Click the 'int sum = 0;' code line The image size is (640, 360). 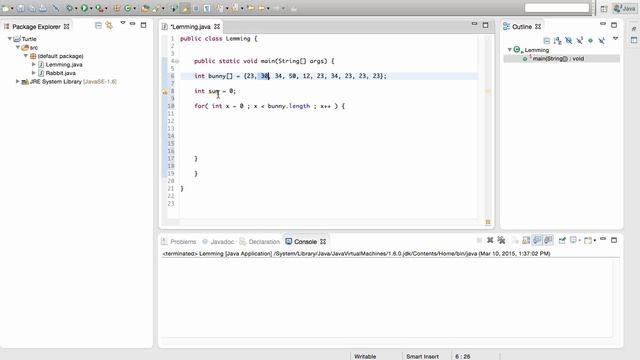[x=215, y=91]
